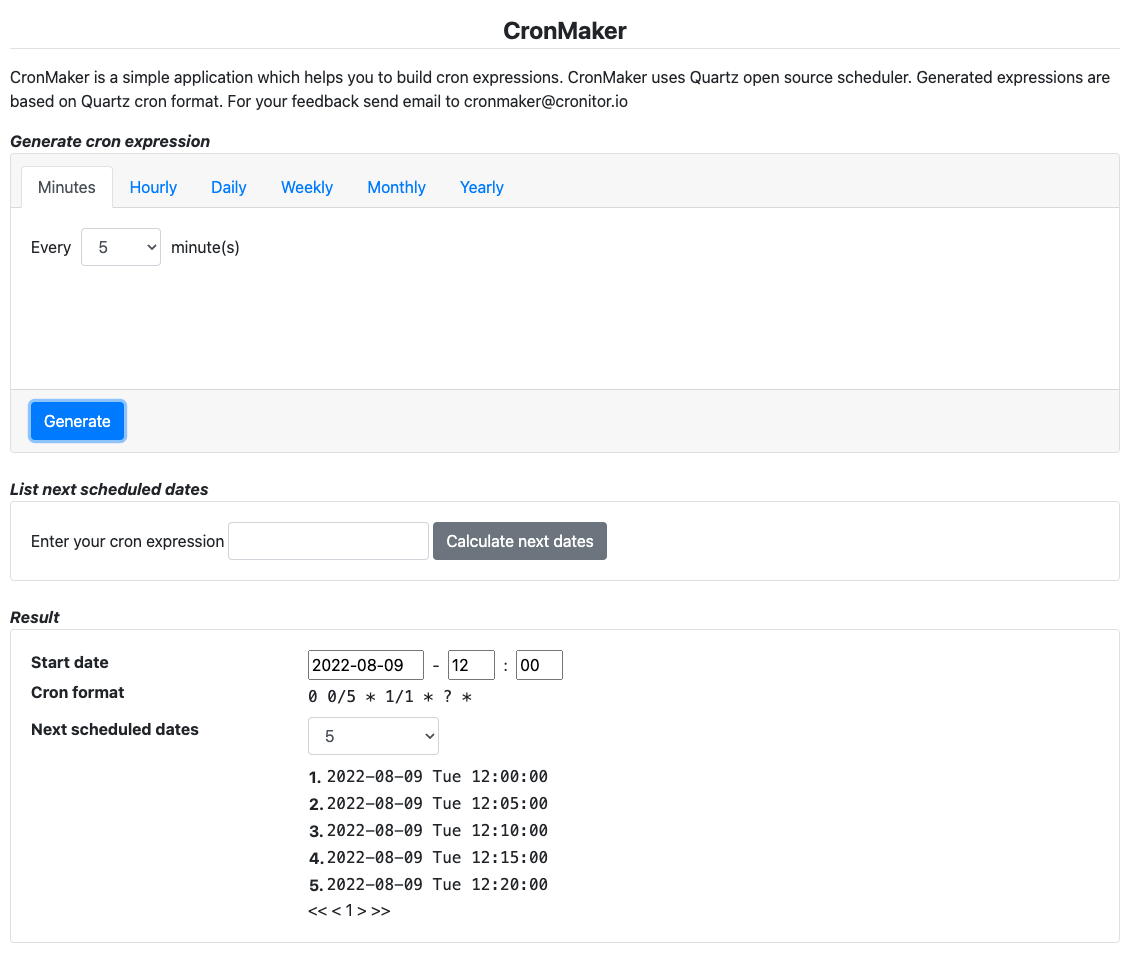Open the Next scheduled dates count dropdown

click(373, 736)
